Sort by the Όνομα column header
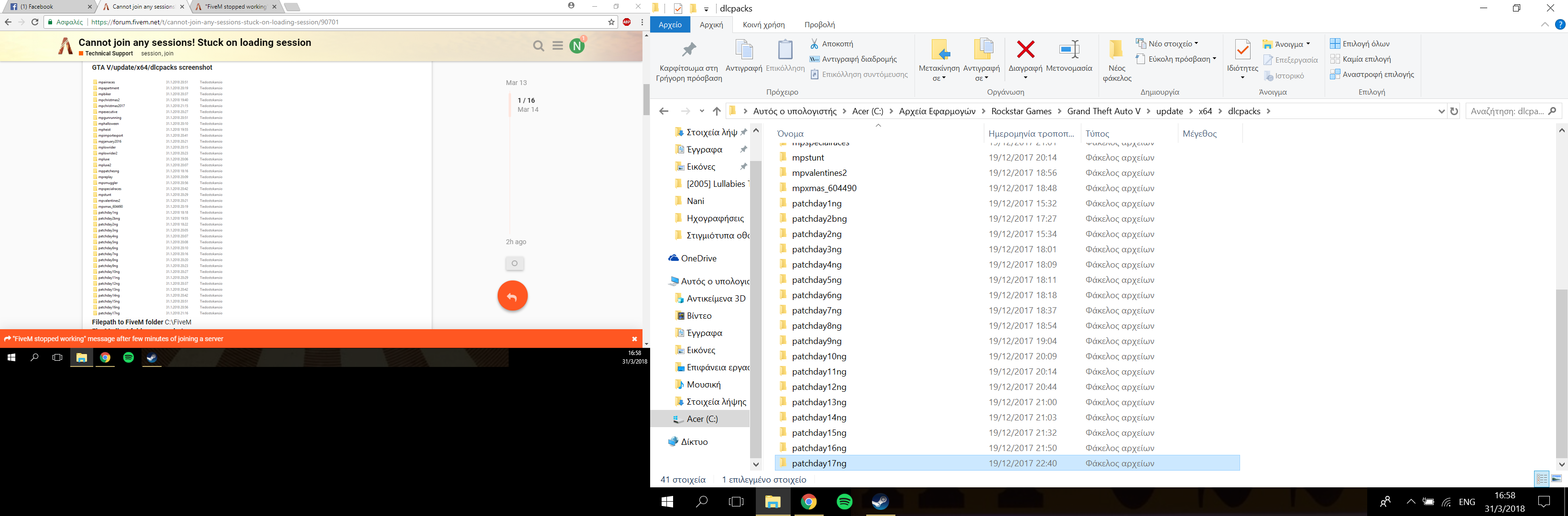This screenshot has height=516, width=1568. tap(790, 133)
